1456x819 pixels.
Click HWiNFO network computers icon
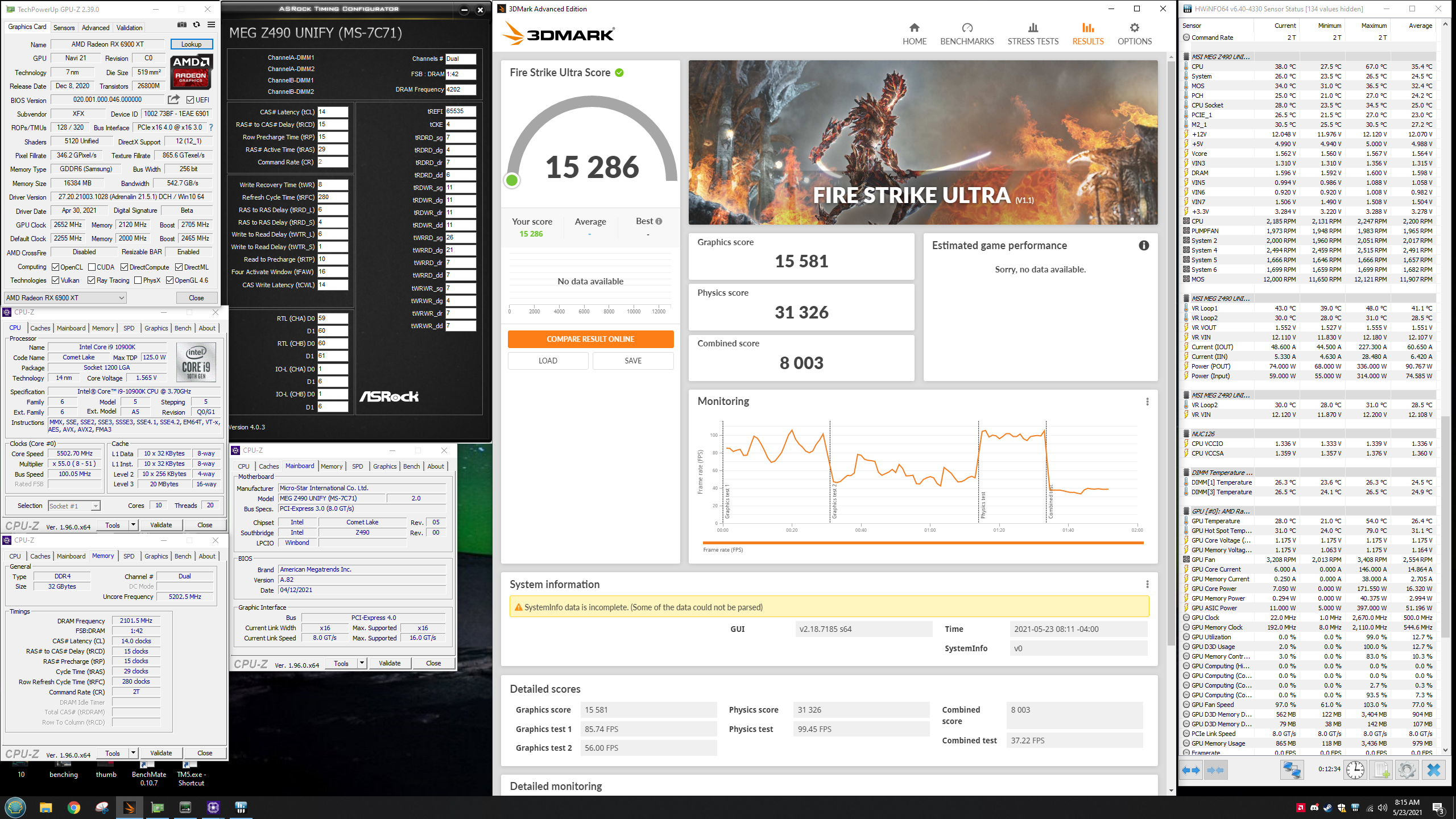pyautogui.click(x=1292, y=770)
